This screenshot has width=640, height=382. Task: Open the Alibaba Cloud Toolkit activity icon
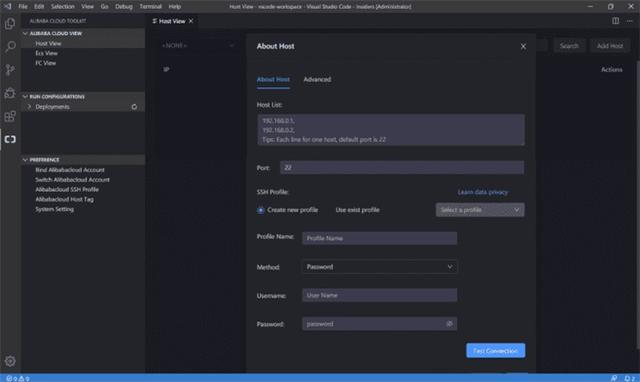10,140
